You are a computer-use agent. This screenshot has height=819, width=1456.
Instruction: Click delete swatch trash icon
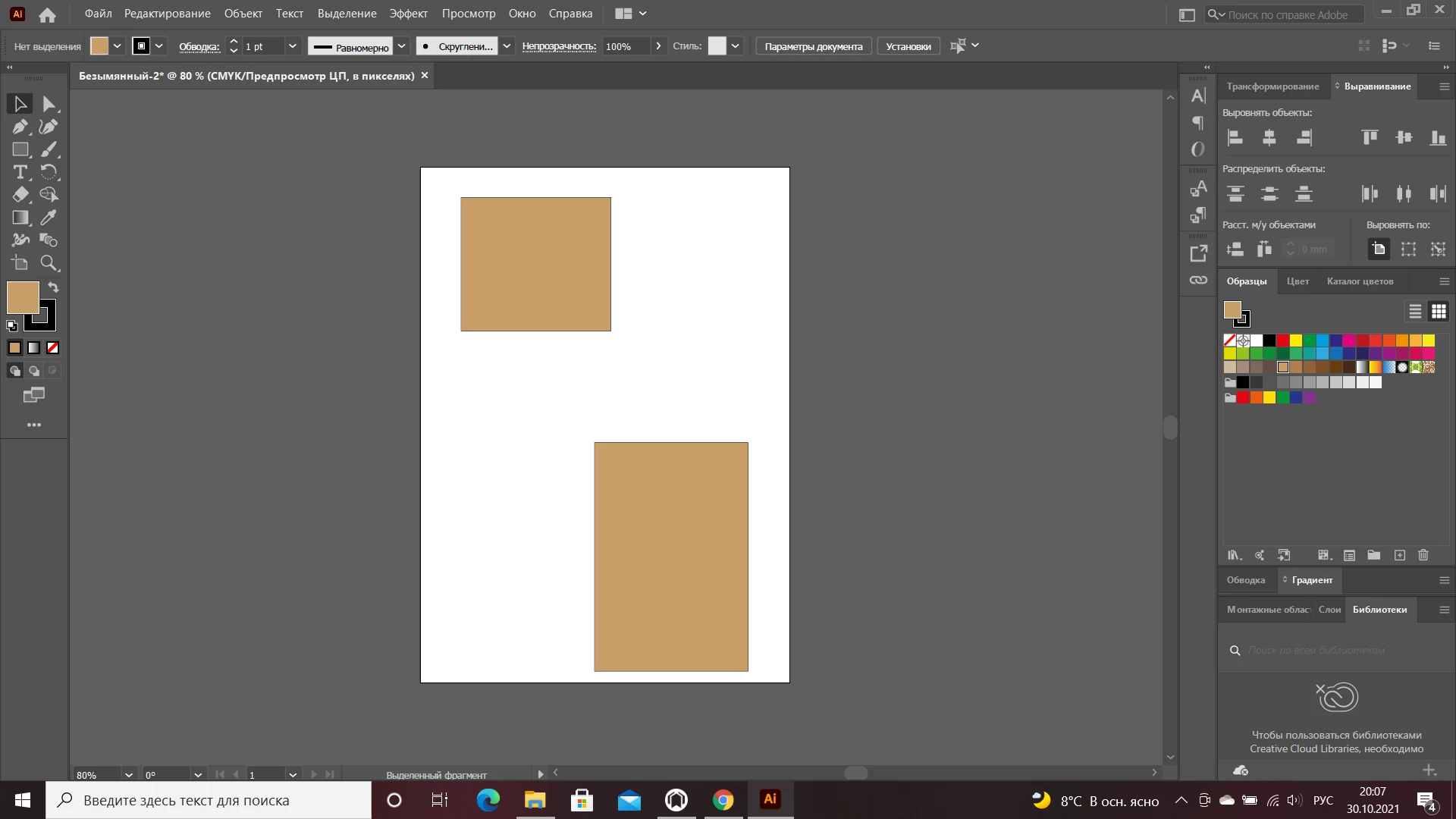pos(1423,555)
